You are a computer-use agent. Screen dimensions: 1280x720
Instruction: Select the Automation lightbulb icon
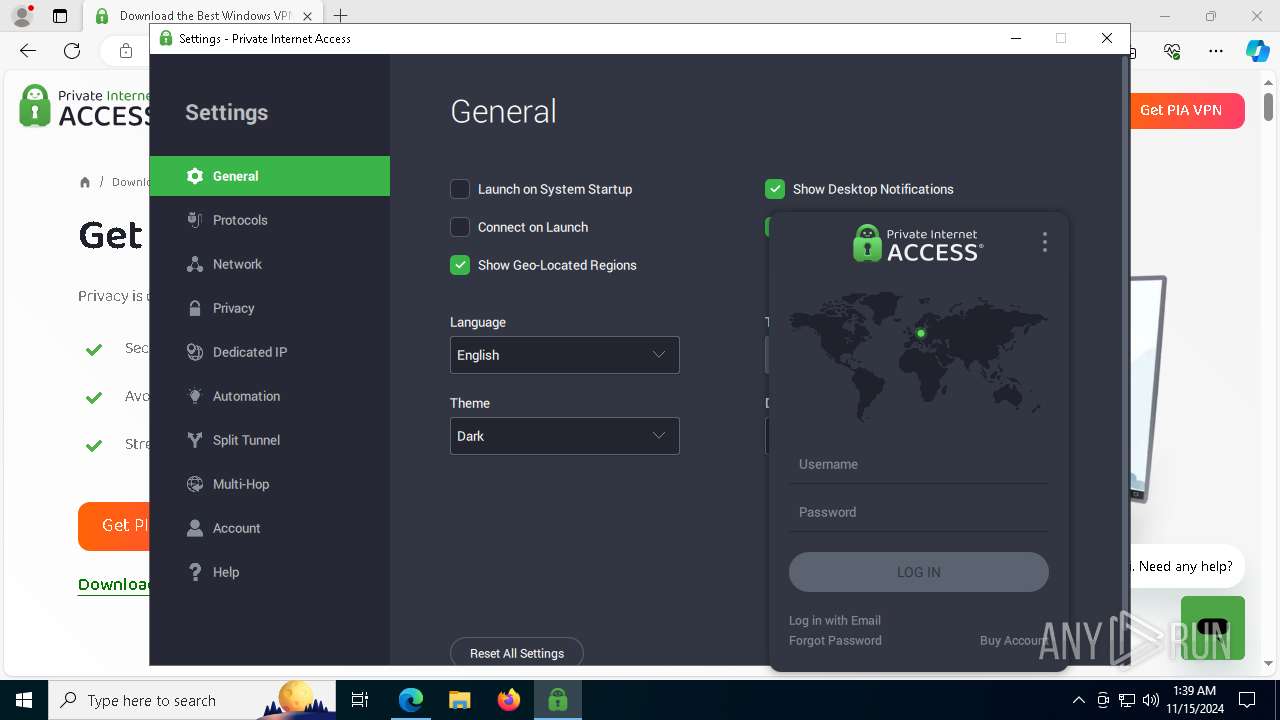195,396
